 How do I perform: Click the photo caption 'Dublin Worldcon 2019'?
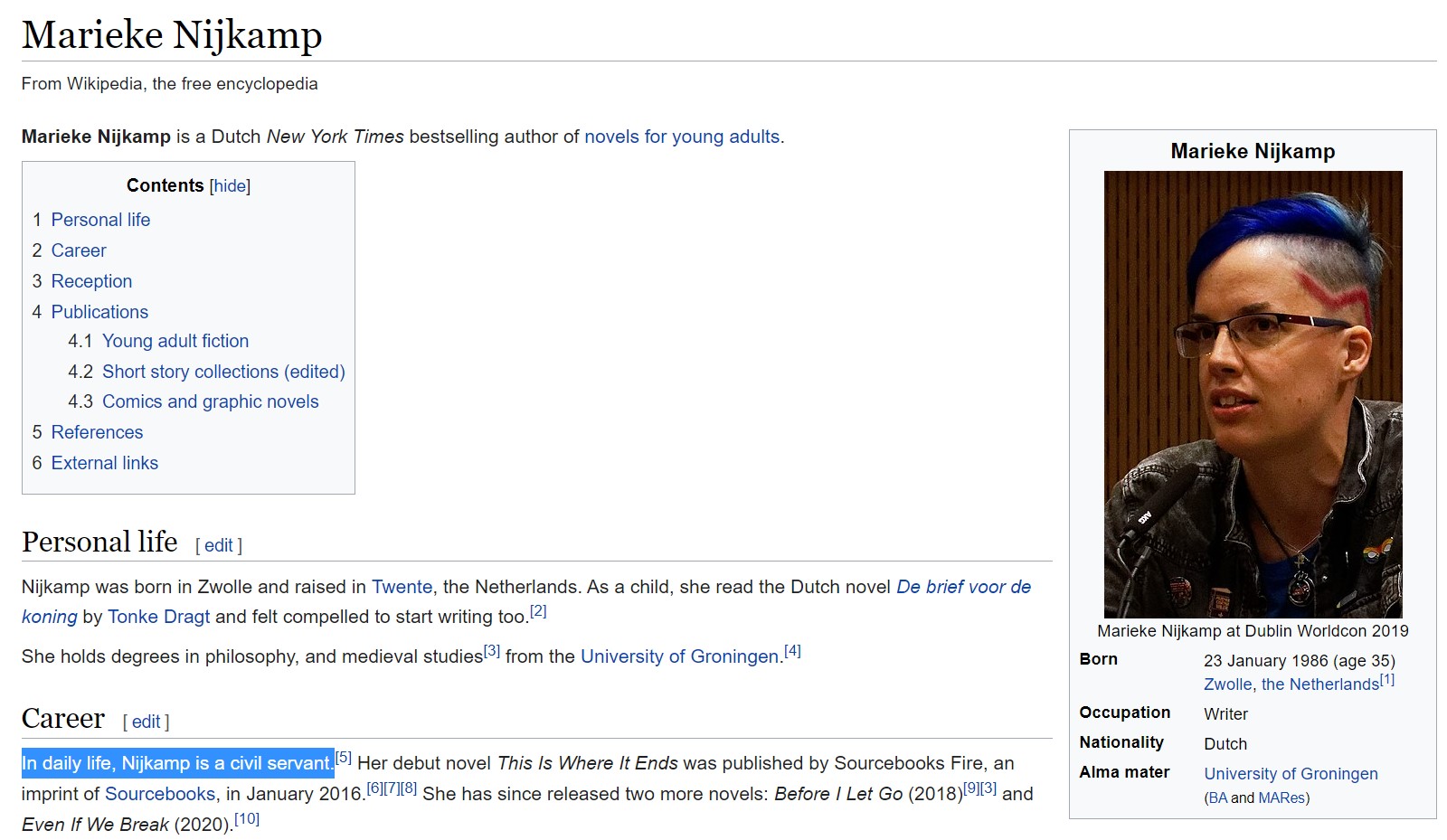tap(1327, 631)
